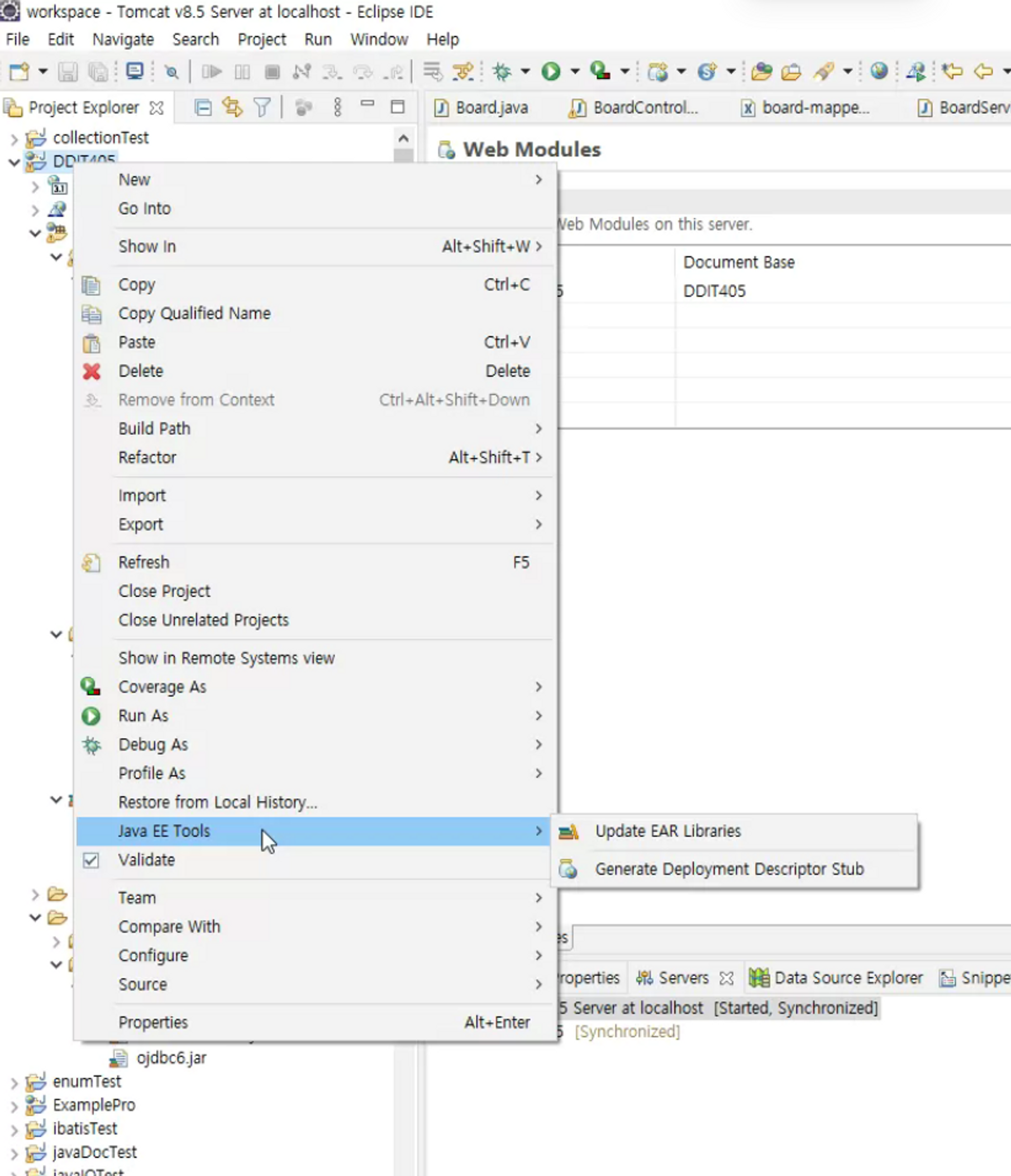
Task: Expand the ExamplePro project
Action: pos(15,1106)
